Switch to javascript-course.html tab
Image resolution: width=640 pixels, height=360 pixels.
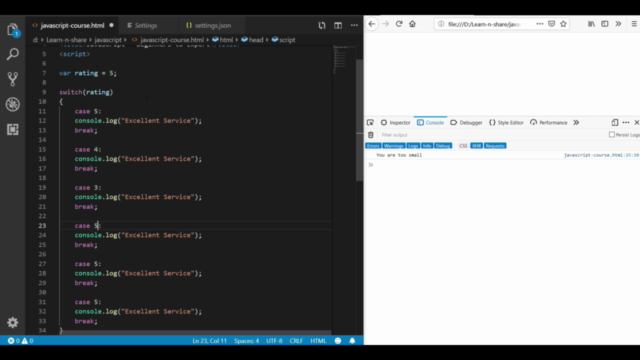73,25
